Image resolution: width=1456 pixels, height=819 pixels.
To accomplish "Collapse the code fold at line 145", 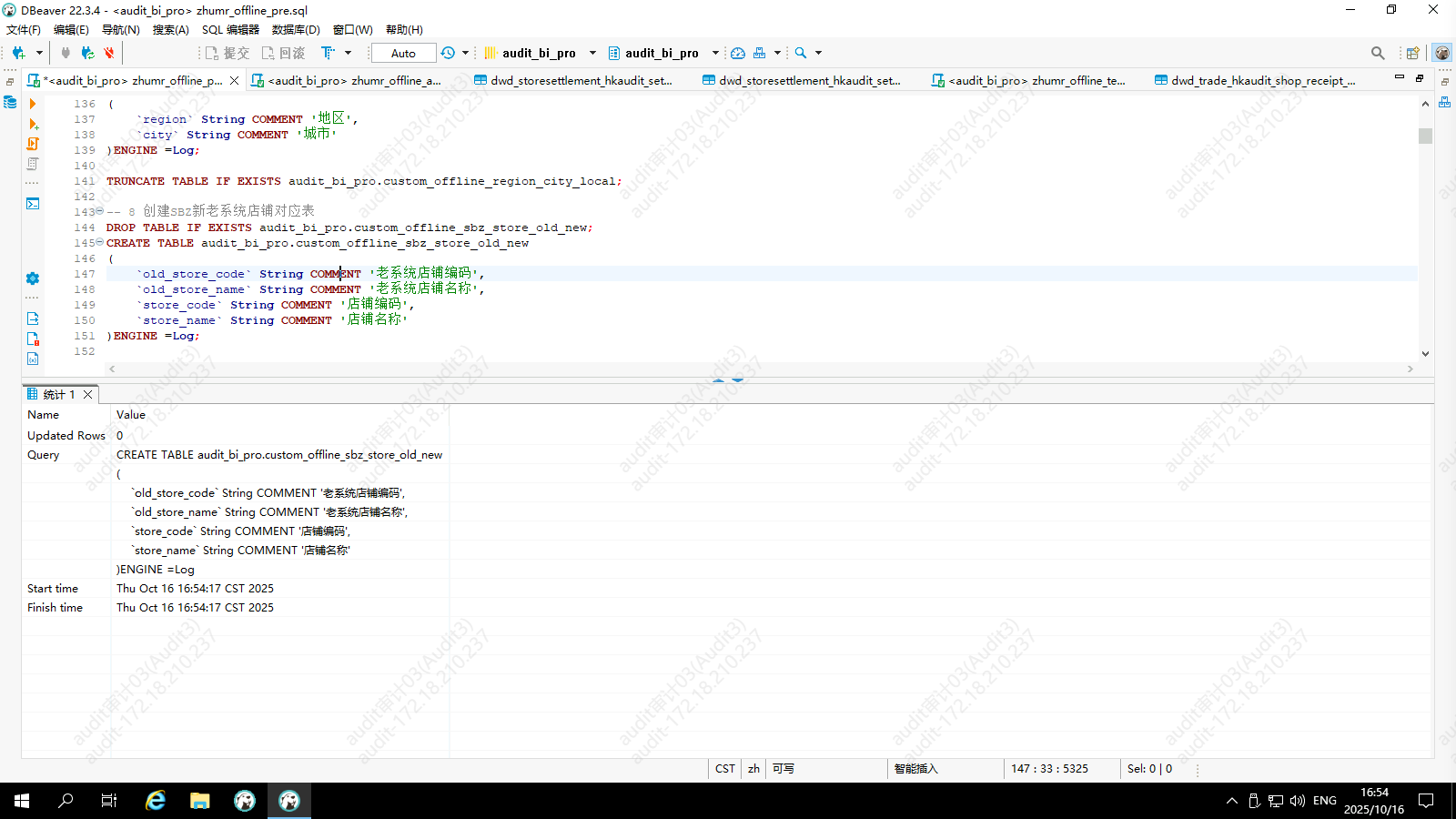I will [100, 243].
